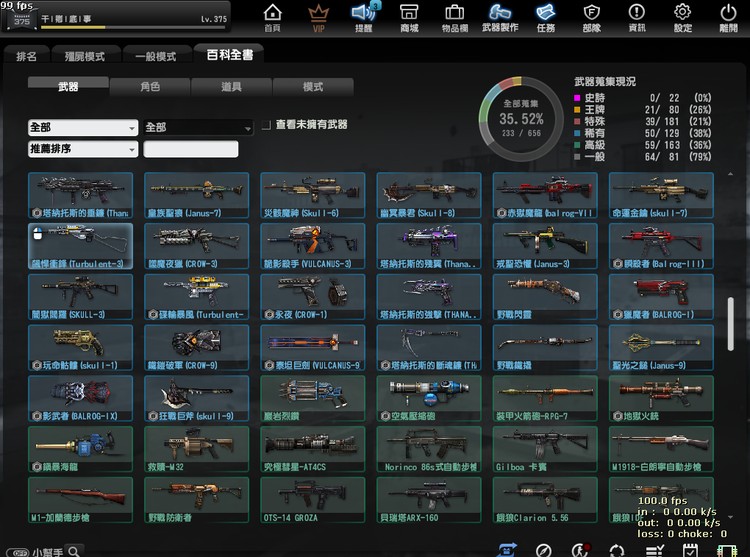Open the 物品欄 inventory icon
750x557 pixels.
[x=454, y=18]
